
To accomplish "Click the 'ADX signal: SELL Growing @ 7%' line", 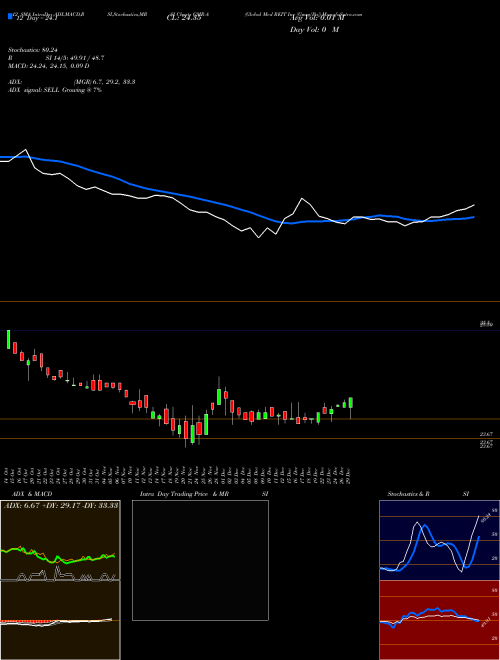I will pyautogui.click(x=55, y=90).
